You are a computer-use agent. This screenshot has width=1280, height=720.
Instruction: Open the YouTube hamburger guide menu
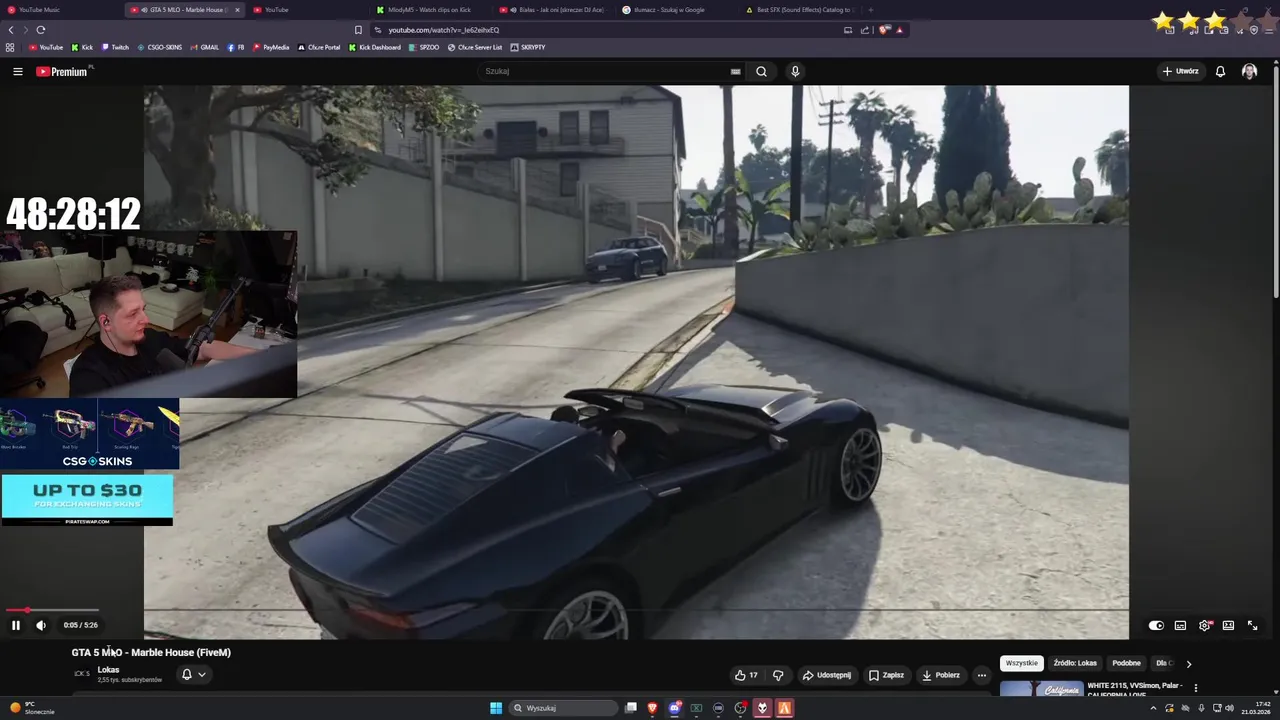pos(17,71)
